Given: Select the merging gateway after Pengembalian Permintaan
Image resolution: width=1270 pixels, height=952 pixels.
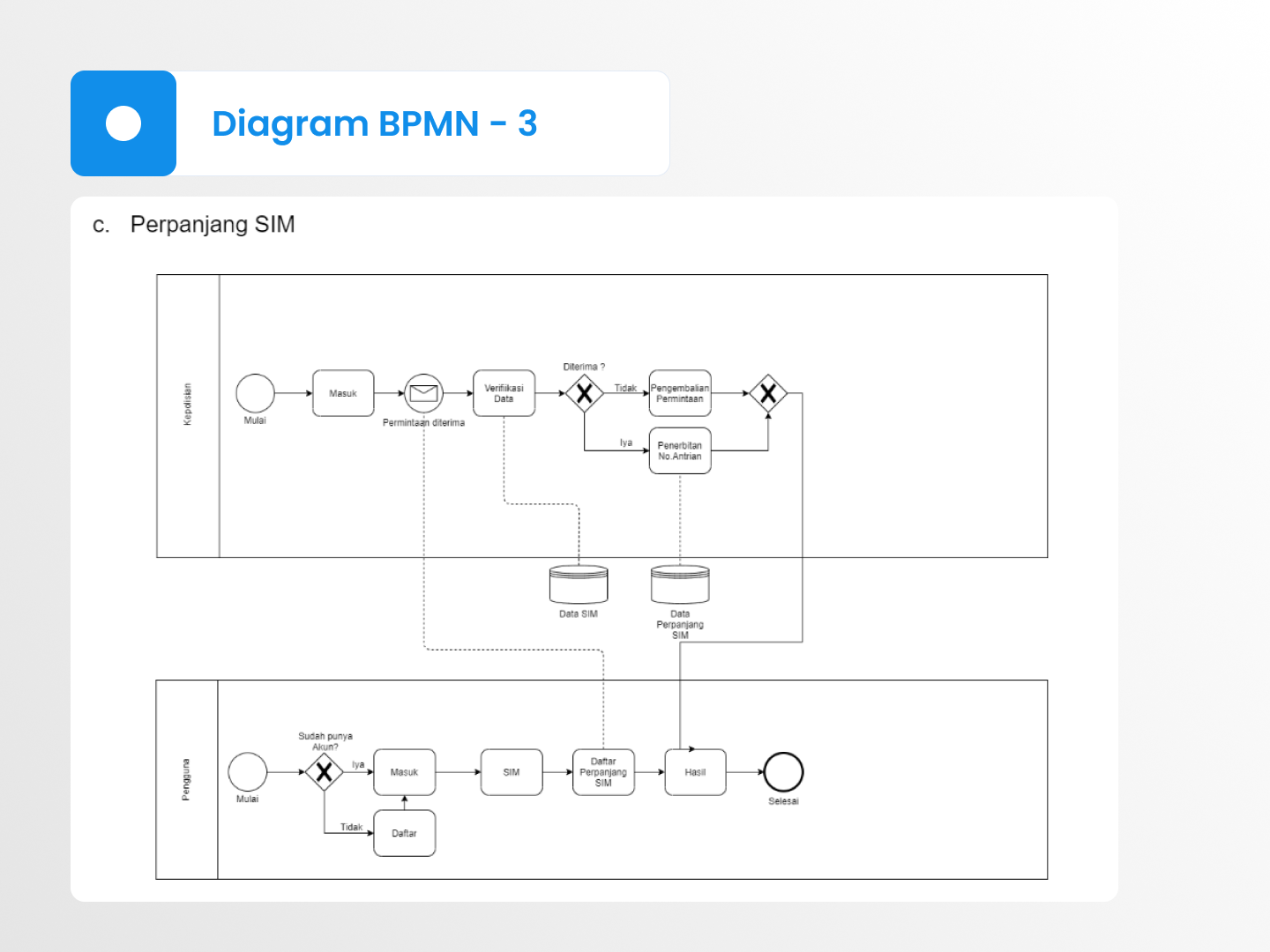Looking at the screenshot, I should point(768,393).
